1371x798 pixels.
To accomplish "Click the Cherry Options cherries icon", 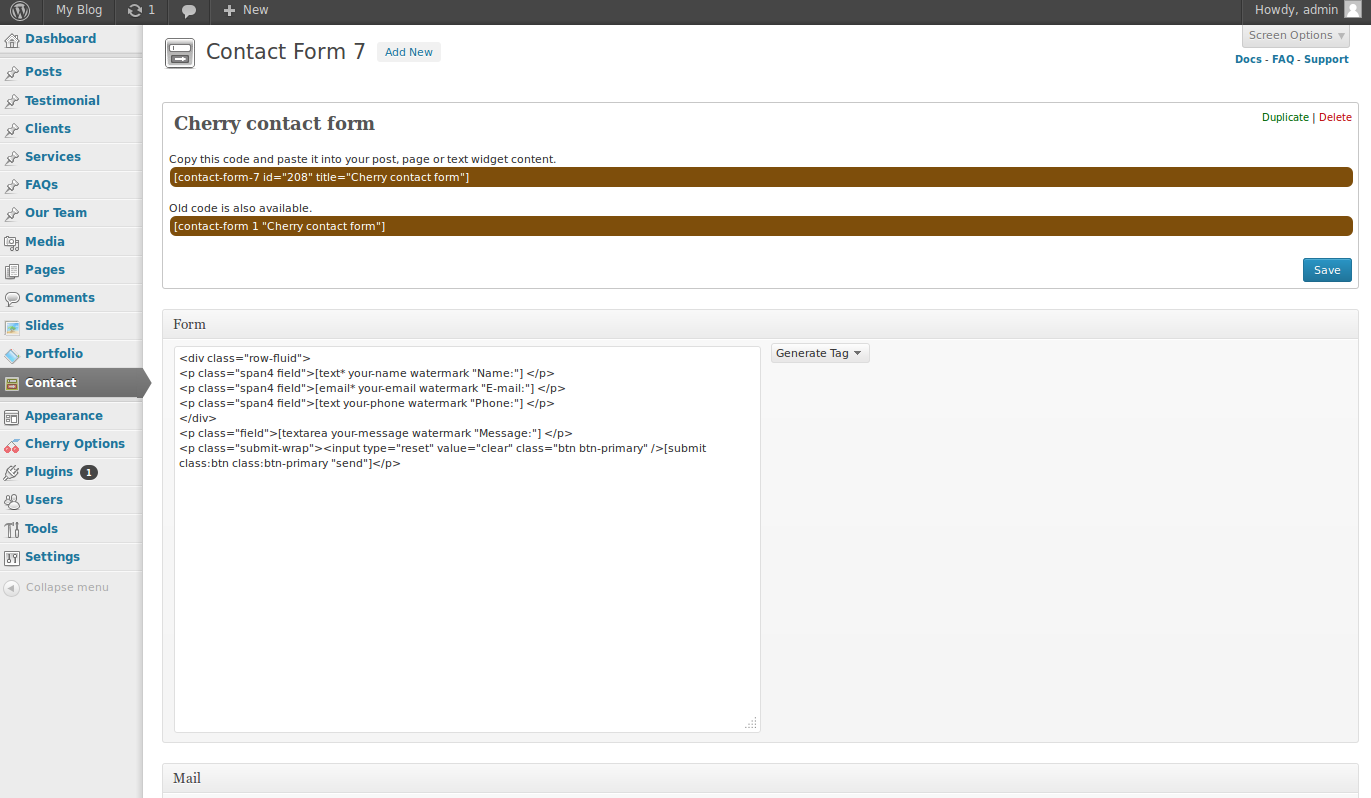I will coord(12,444).
